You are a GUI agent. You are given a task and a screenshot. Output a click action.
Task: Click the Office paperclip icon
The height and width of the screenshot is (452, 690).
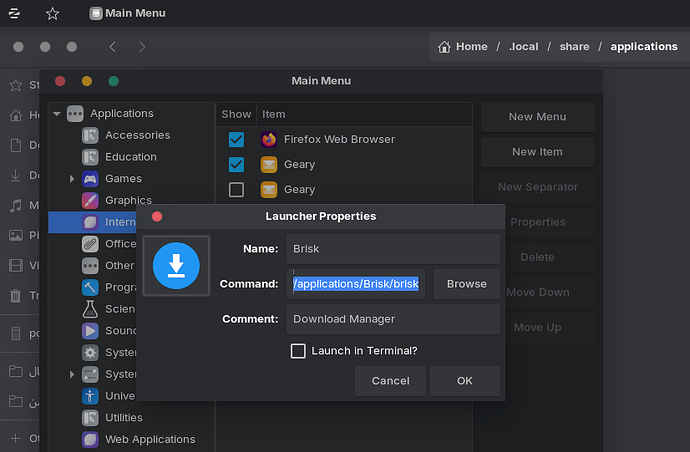click(90, 243)
